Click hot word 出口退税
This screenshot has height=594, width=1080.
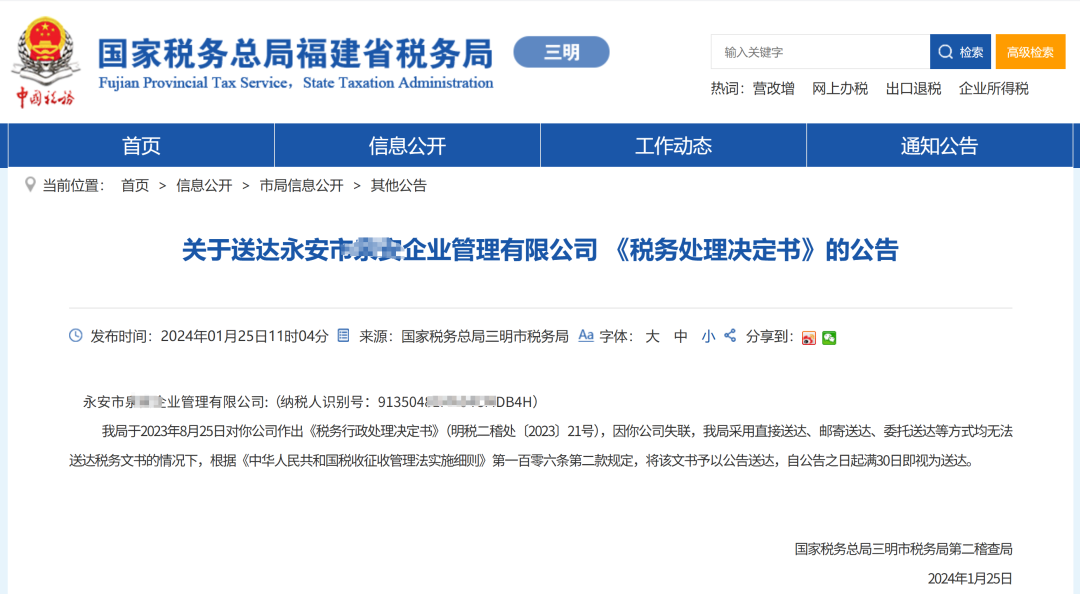(x=913, y=89)
